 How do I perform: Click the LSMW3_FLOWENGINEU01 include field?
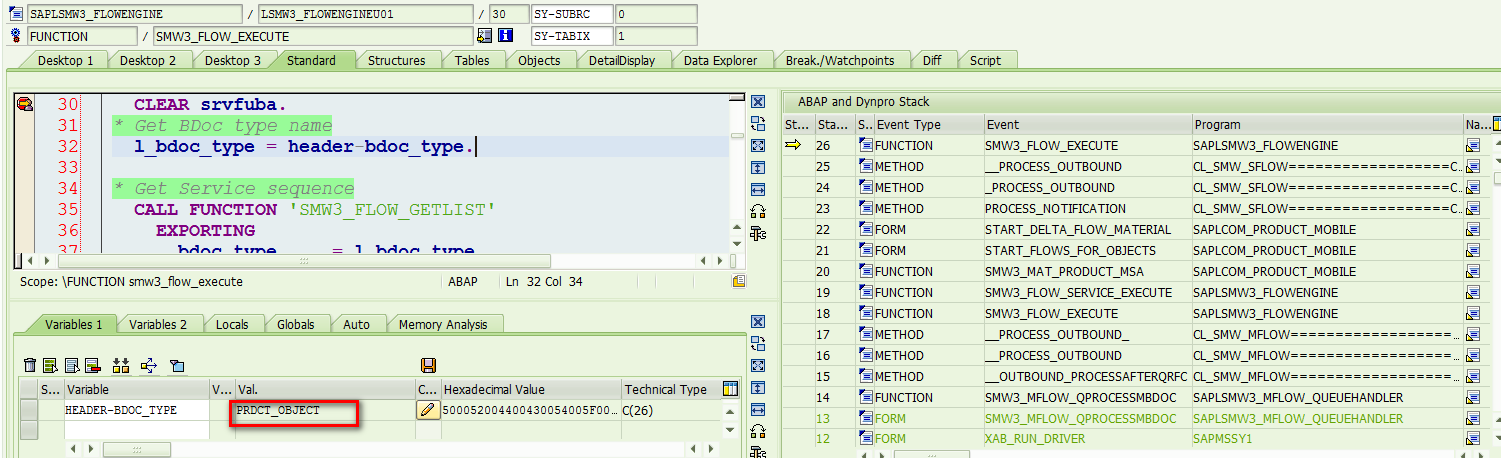364,14
